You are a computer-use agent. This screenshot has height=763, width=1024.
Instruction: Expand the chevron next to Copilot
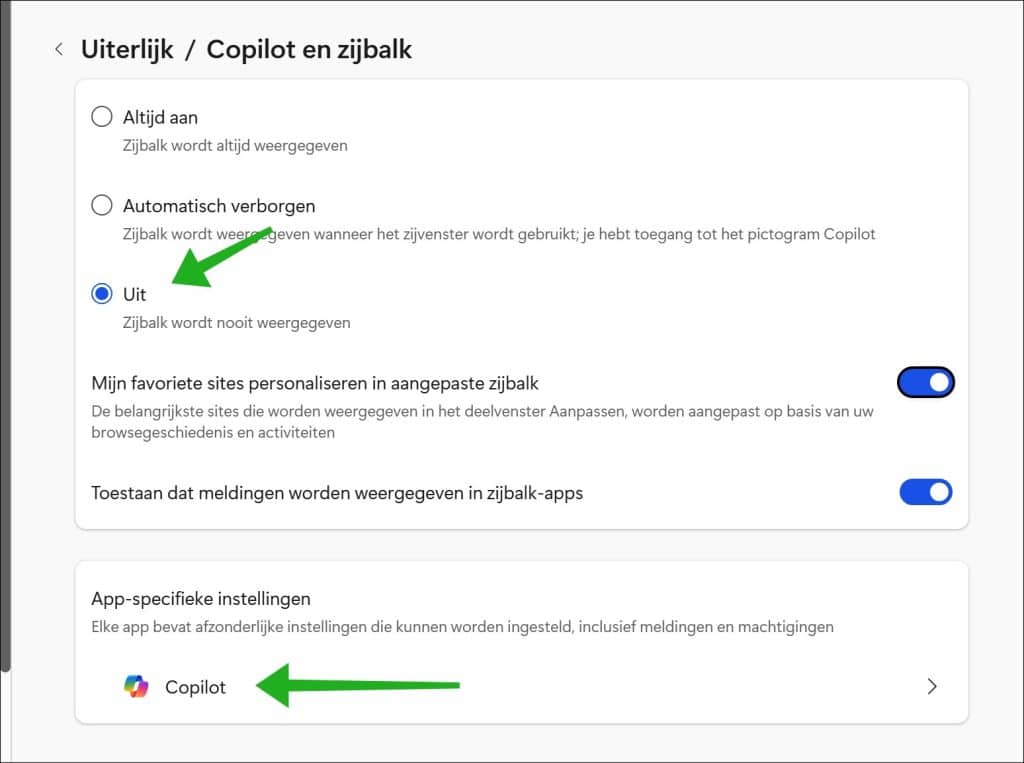[x=931, y=686]
